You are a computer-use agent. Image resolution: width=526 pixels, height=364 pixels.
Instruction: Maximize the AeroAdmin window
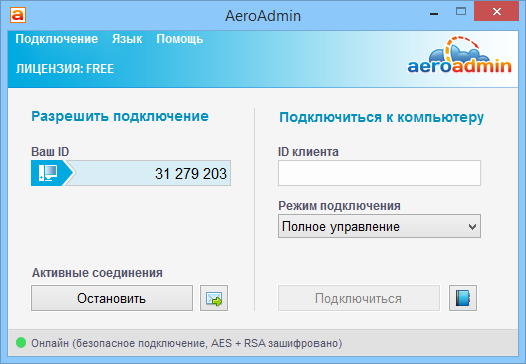click(x=461, y=12)
